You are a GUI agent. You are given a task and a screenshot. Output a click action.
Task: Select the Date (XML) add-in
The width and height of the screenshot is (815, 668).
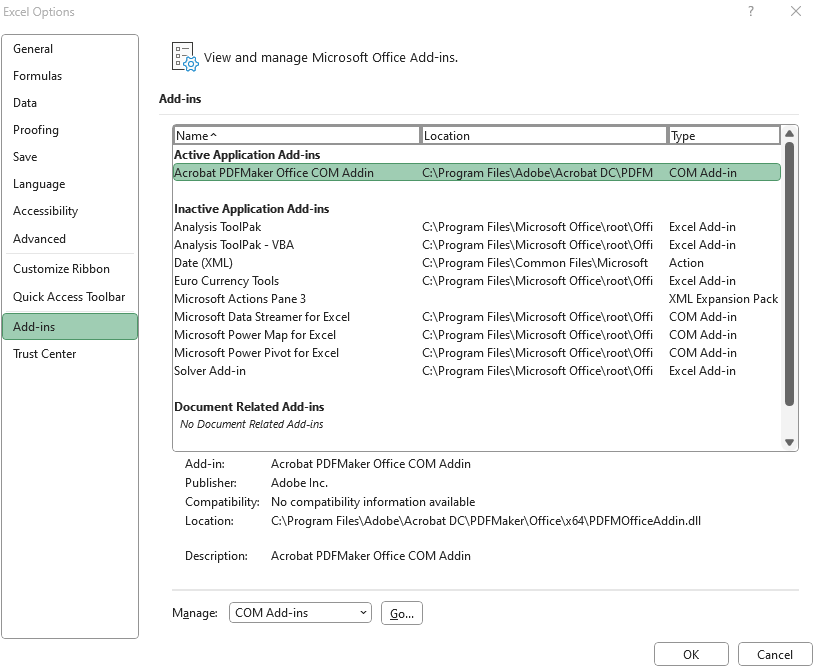pos(477,263)
